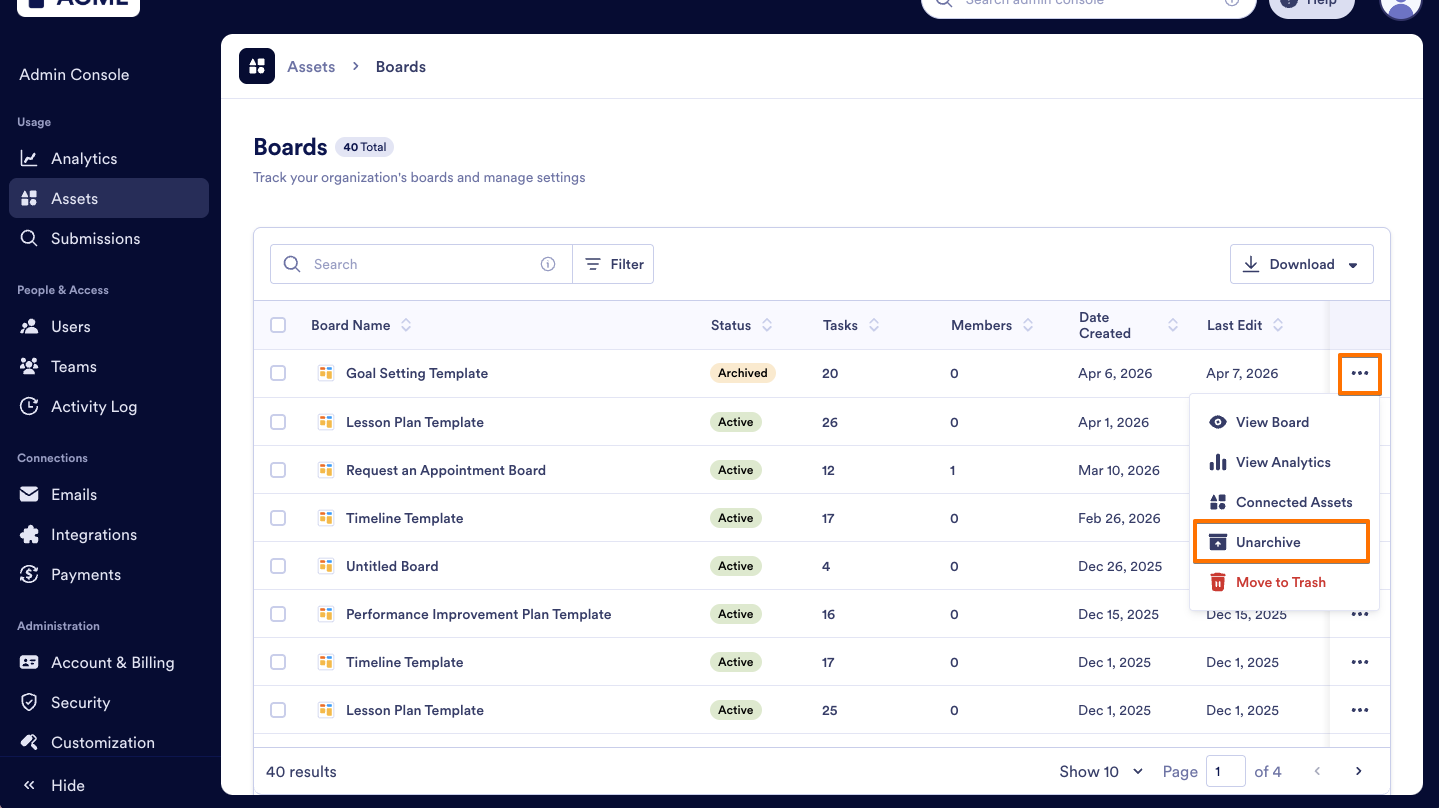
Task: View the Activity Log
Action: pos(95,406)
